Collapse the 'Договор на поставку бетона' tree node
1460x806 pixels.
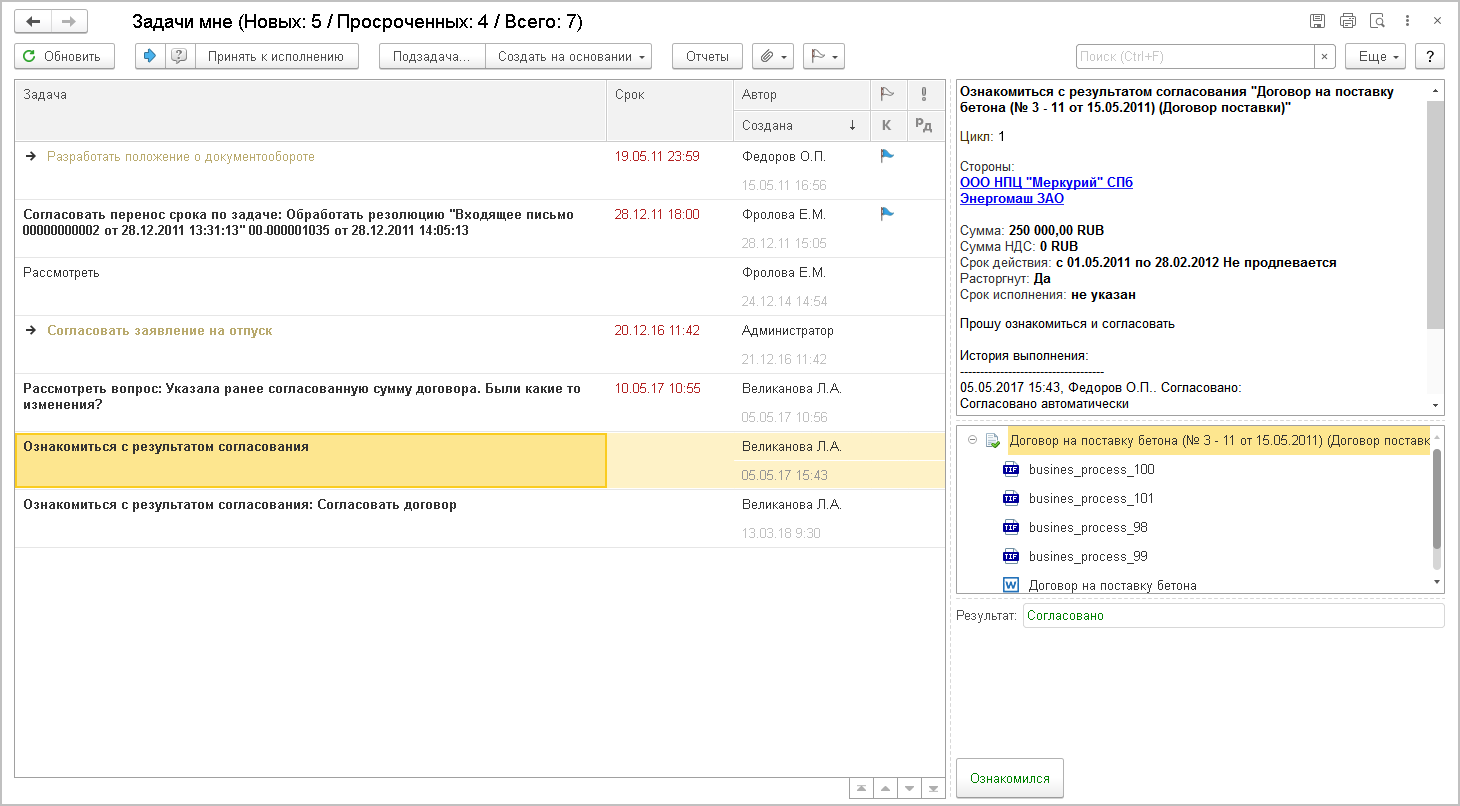(x=972, y=440)
